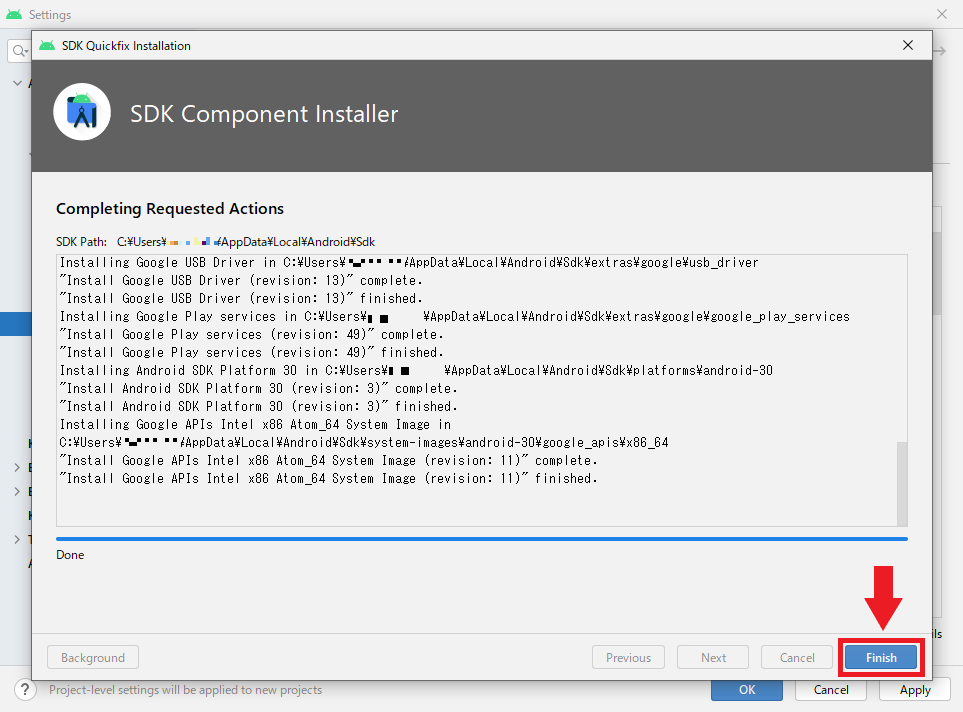Image resolution: width=963 pixels, height=712 pixels.
Task: Click log line 'Install Google USB Driver (revision: 13)' complete
Action: [241, 281]
